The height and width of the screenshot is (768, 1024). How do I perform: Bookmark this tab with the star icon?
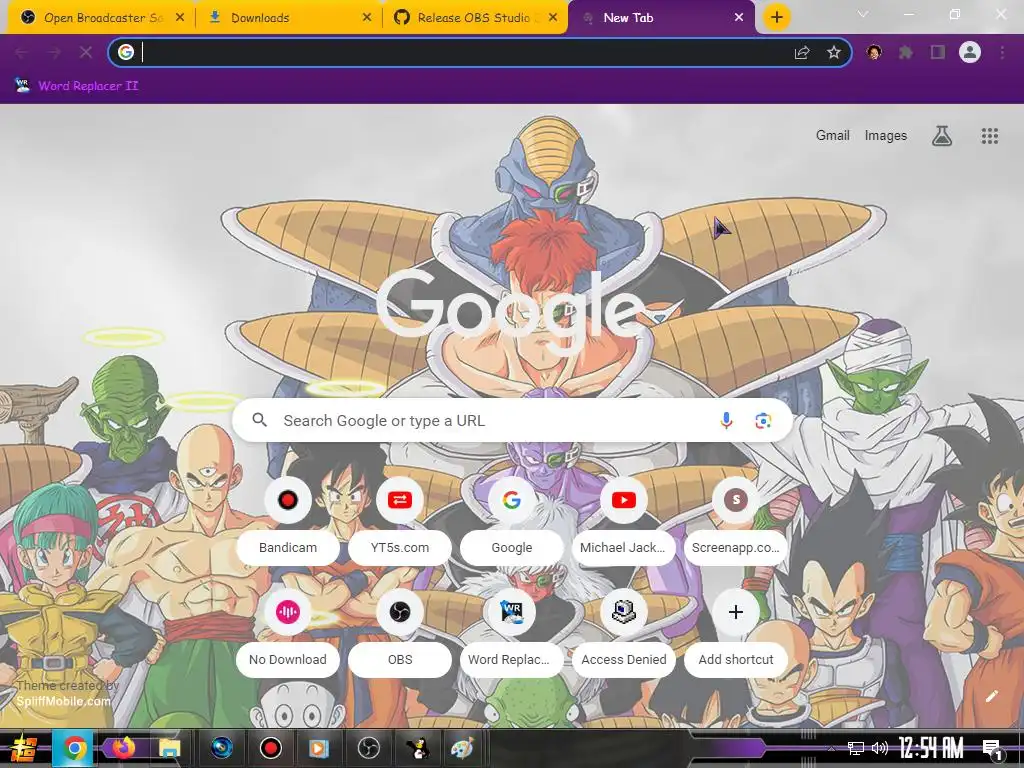coord(833,53)
